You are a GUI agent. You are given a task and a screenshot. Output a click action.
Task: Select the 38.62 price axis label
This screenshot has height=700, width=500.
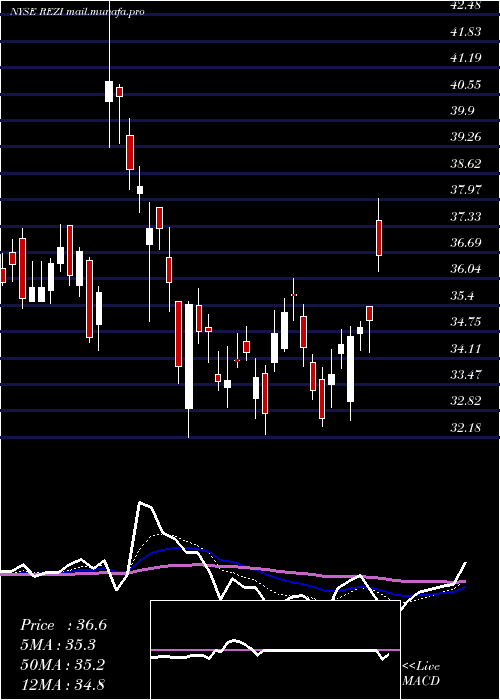[x=466, y=163]
